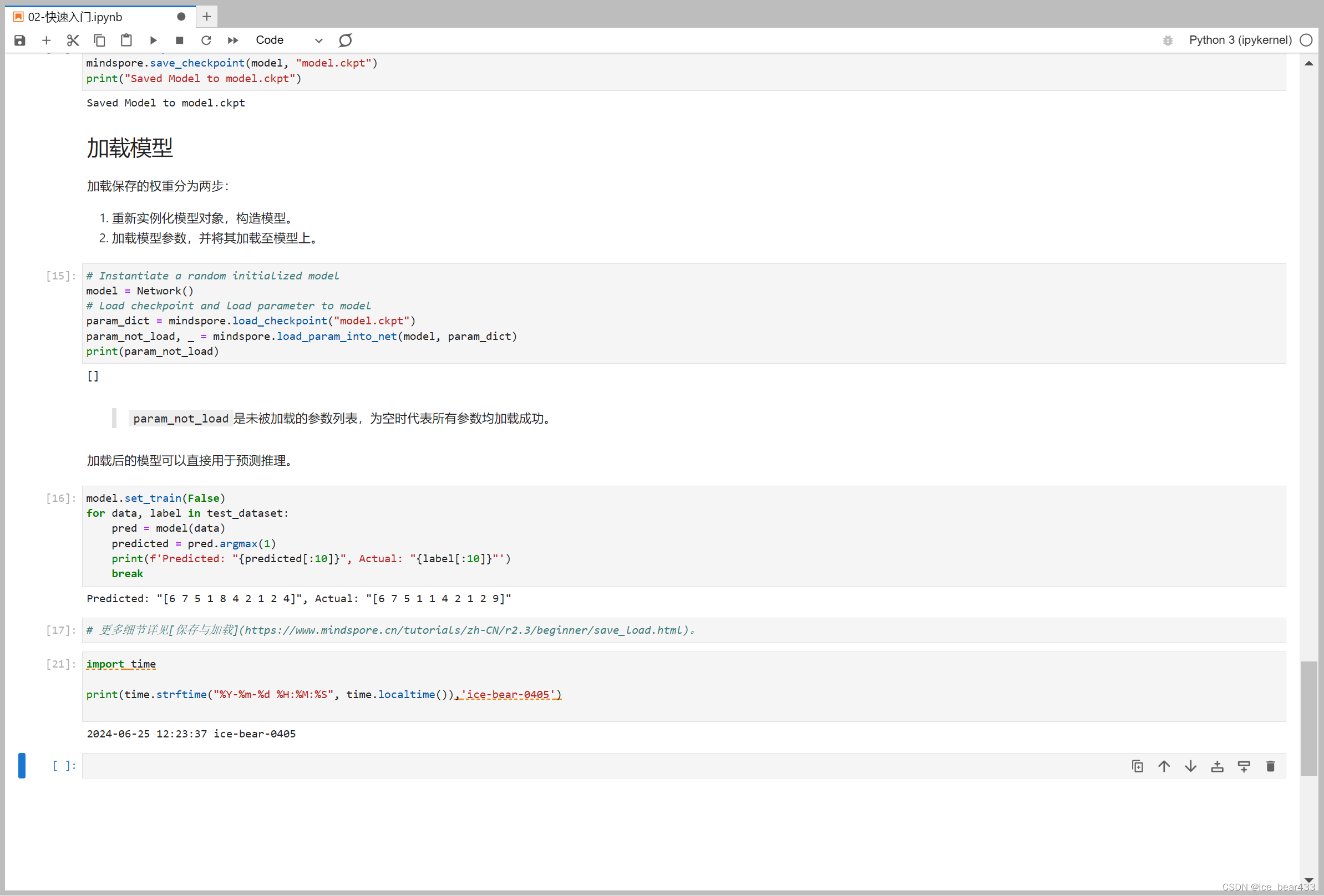
Task: Click cell 16 code with set_train(False)
Action: coord(684,536)
